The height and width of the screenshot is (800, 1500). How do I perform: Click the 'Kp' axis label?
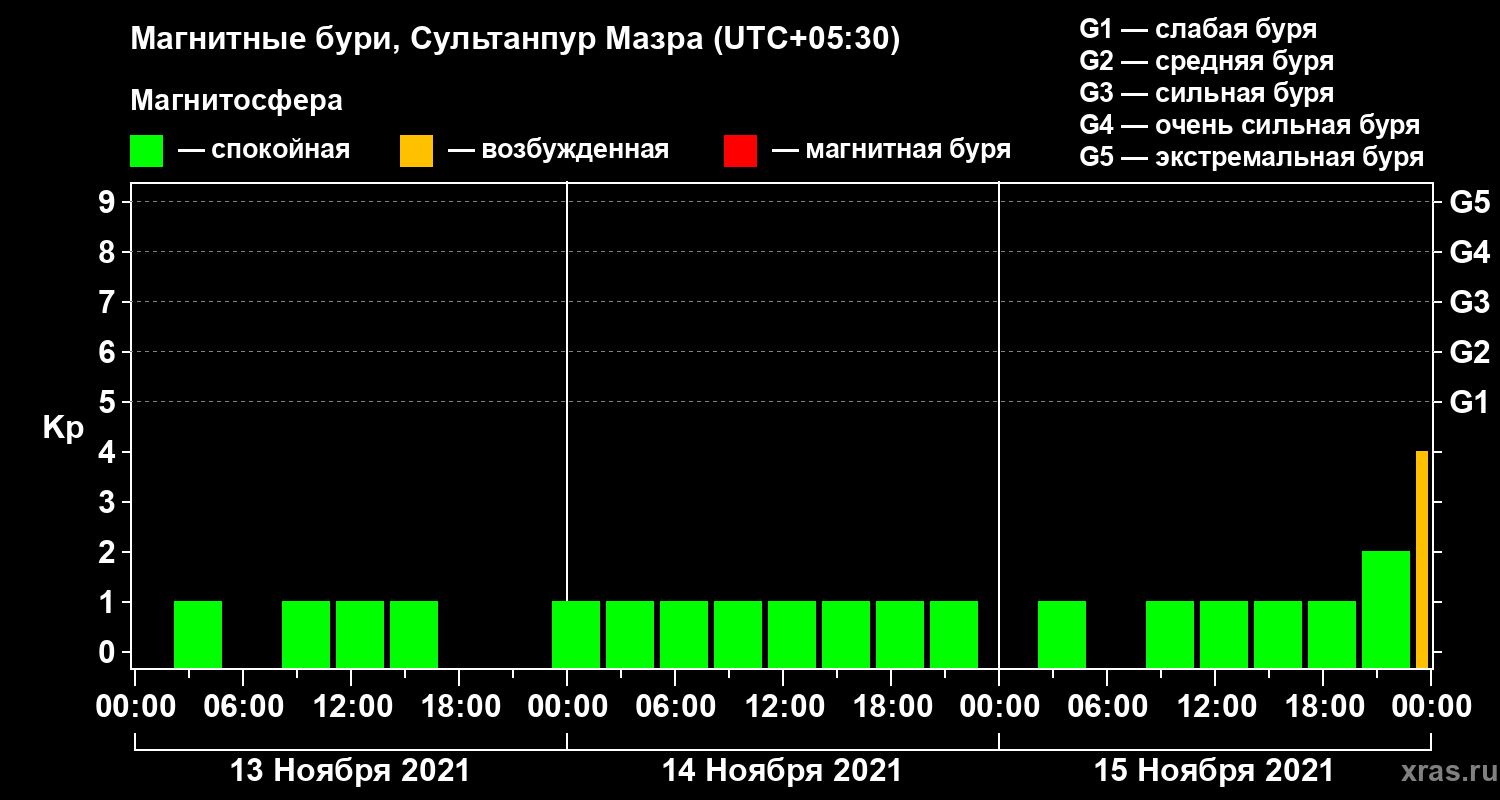coord(63,429)
